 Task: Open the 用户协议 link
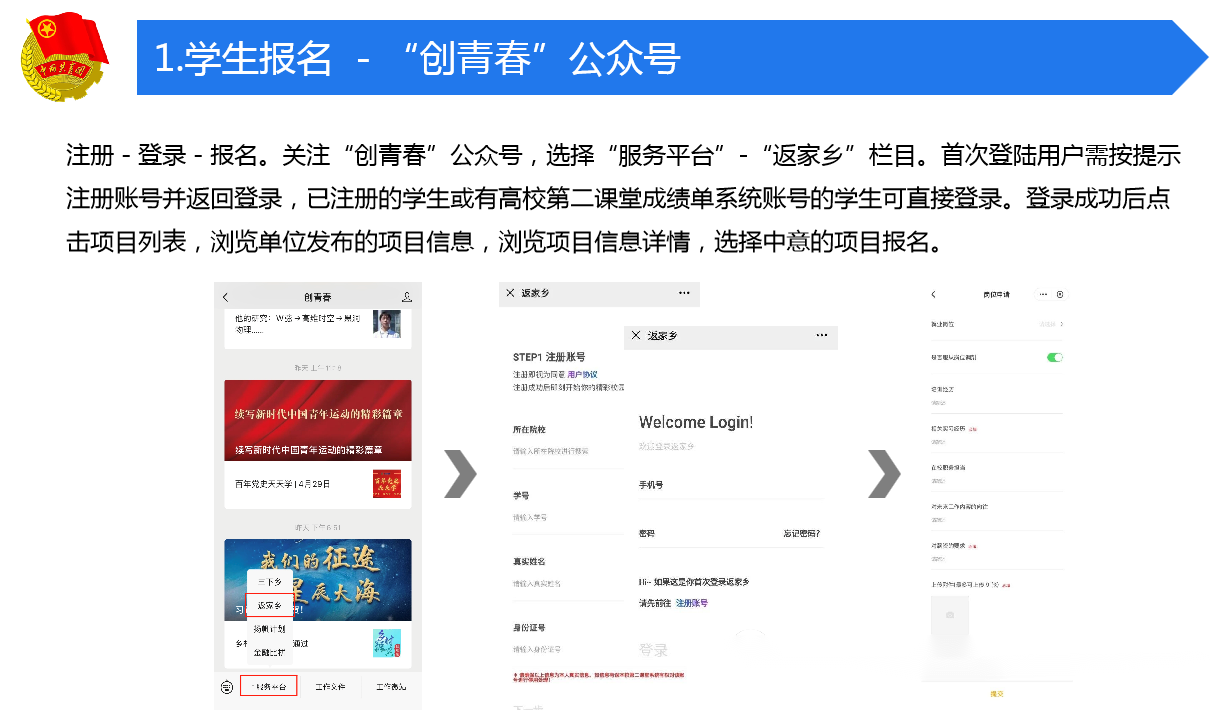click(x=582, y=374)
